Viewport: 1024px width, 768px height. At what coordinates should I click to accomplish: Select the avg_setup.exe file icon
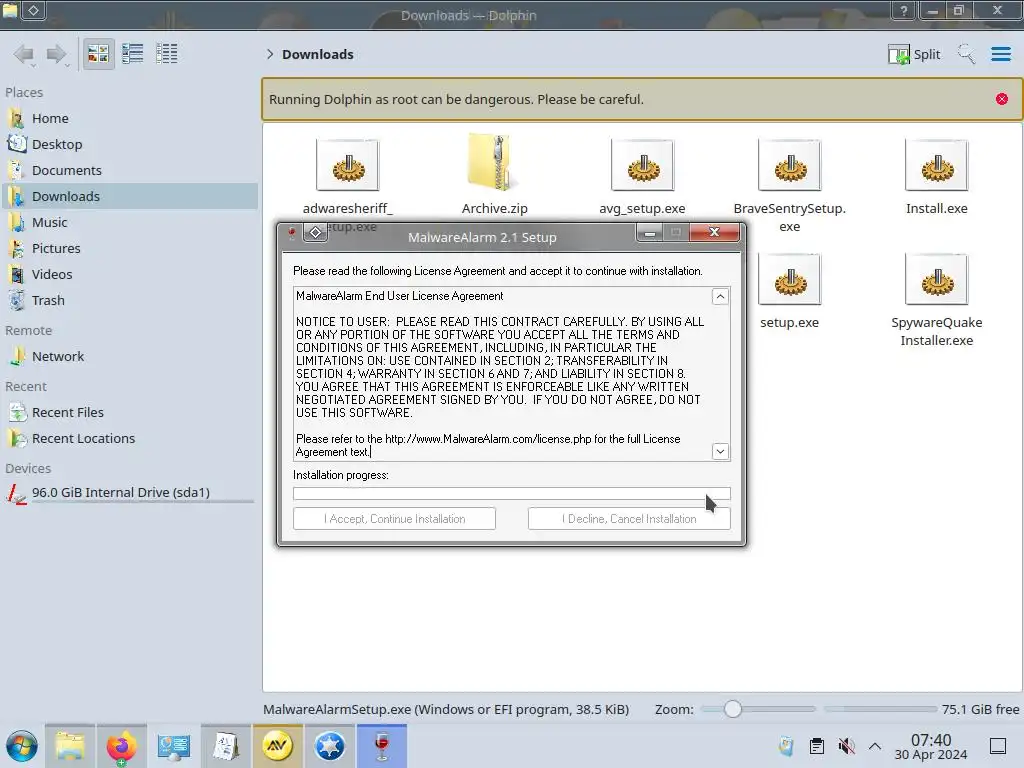pos(643,165)
